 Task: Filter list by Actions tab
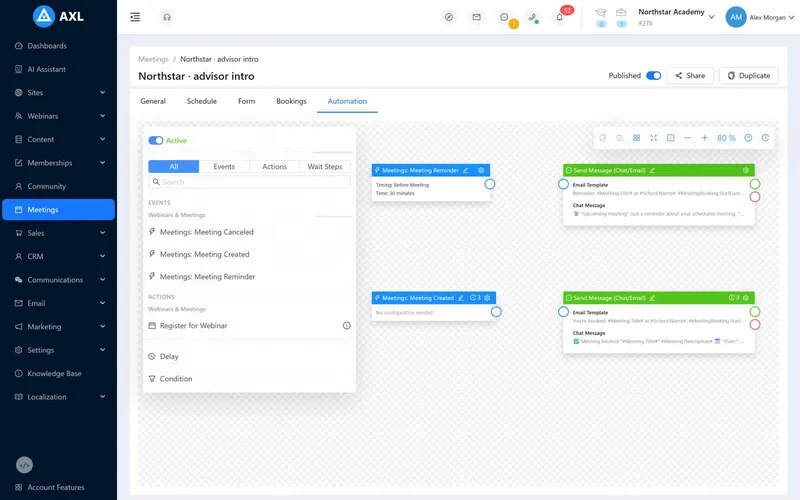click(274, 167)
